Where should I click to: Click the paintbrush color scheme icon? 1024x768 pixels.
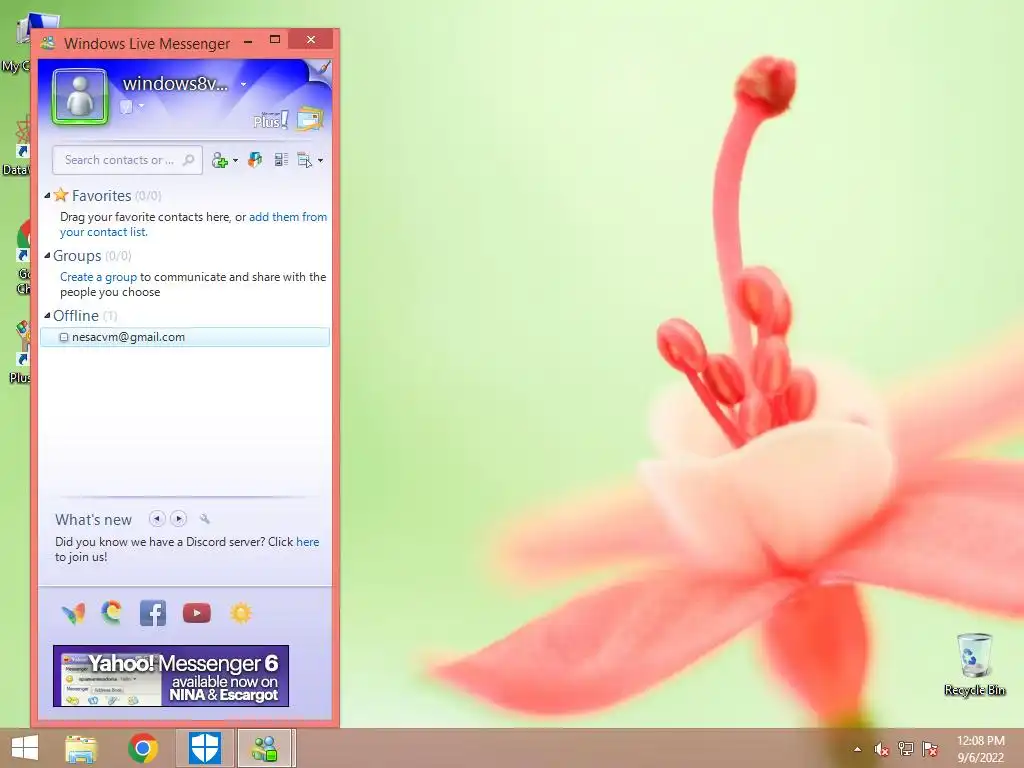pyautogui.click(x=322, y=68)
